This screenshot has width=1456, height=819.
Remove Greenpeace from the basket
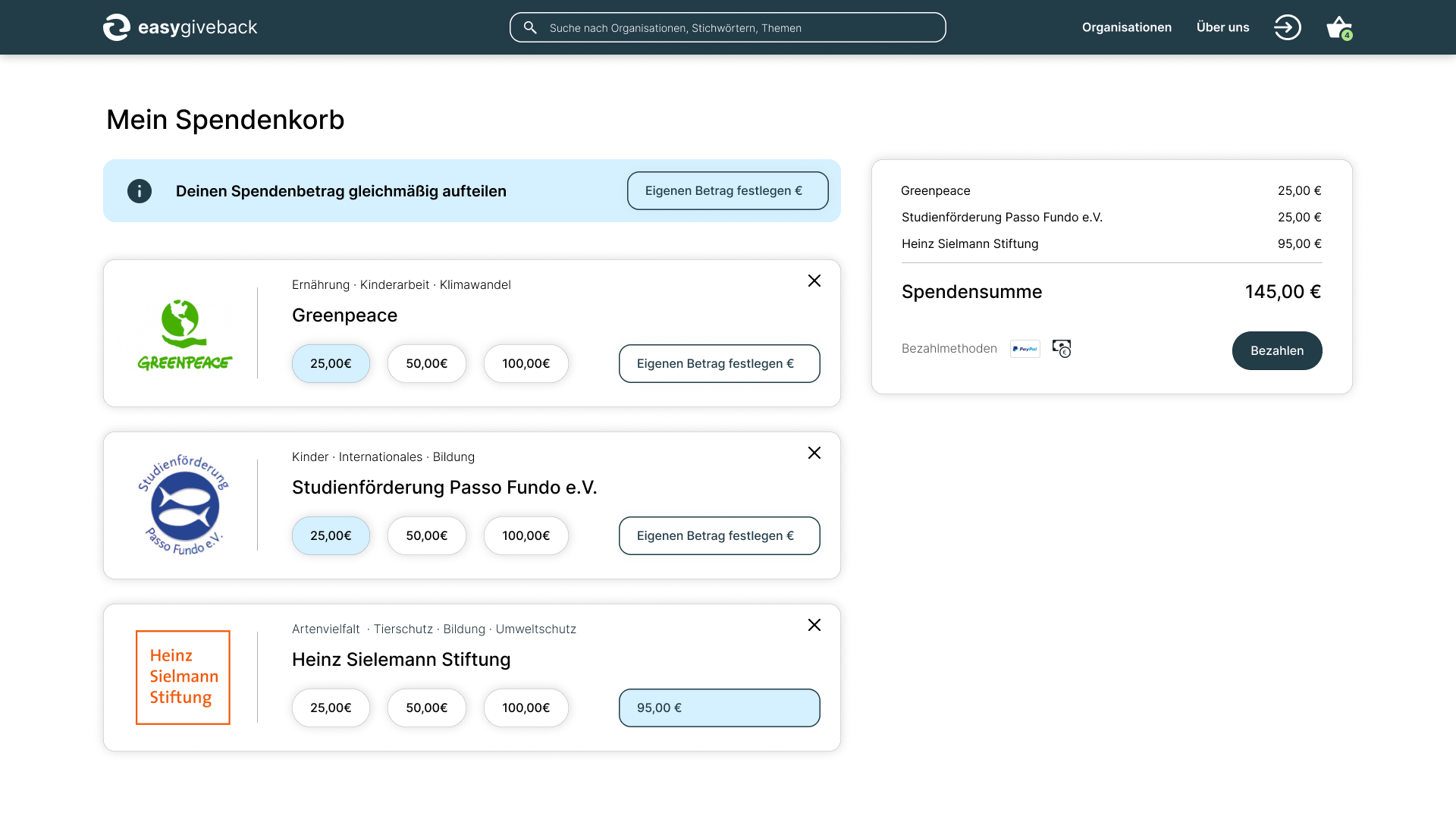814,281
